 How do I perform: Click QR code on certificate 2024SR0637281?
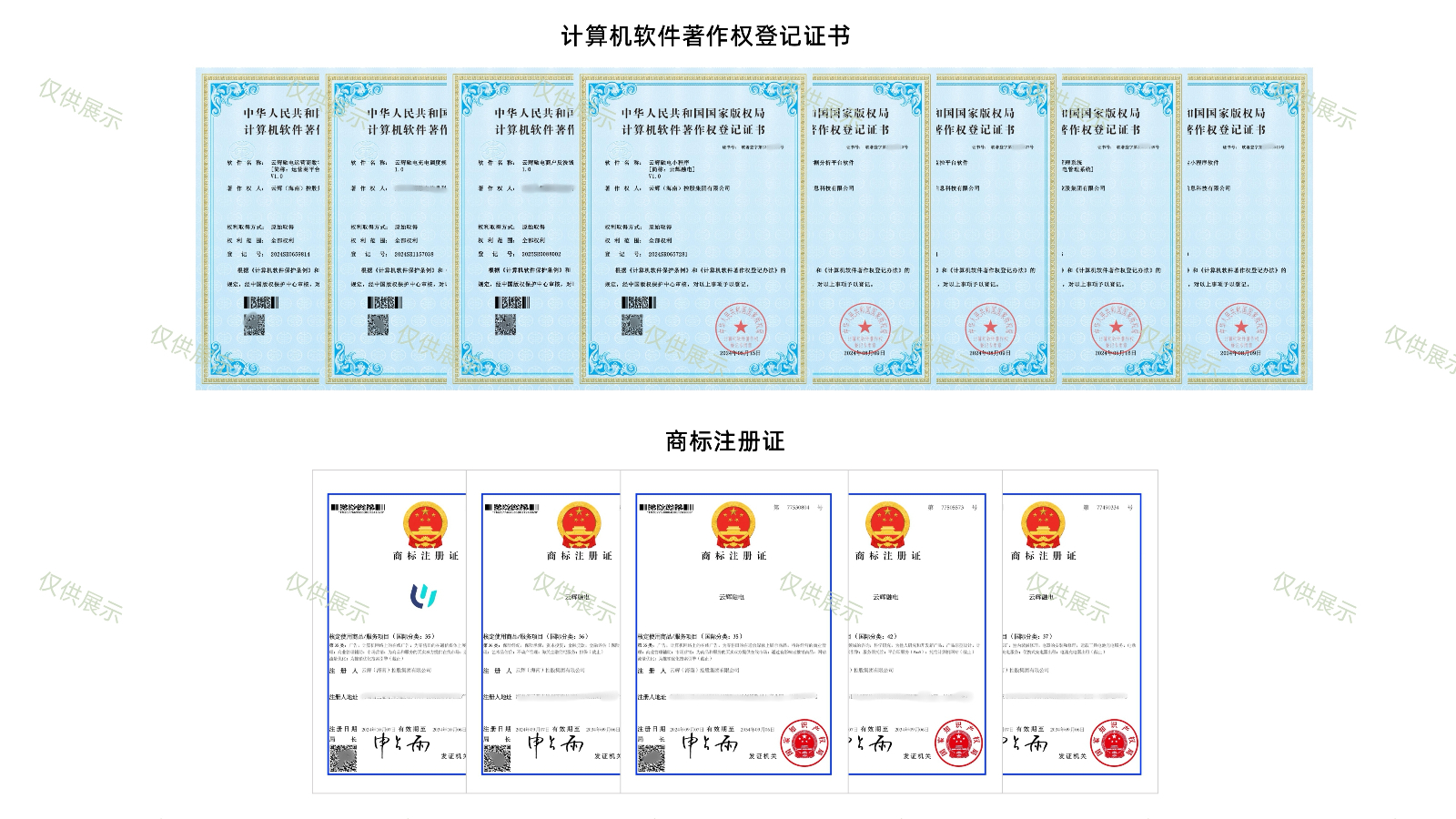tap(632, 325)
